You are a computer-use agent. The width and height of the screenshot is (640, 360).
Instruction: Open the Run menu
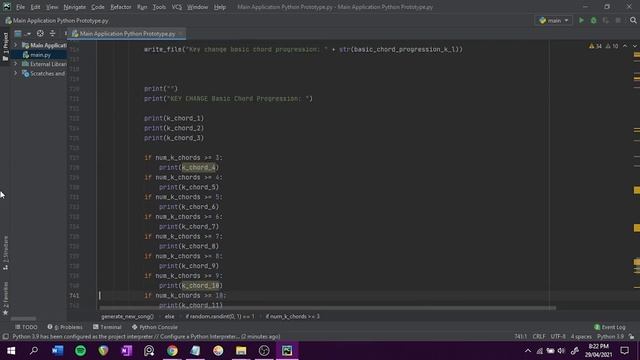(x=142, y=7)
